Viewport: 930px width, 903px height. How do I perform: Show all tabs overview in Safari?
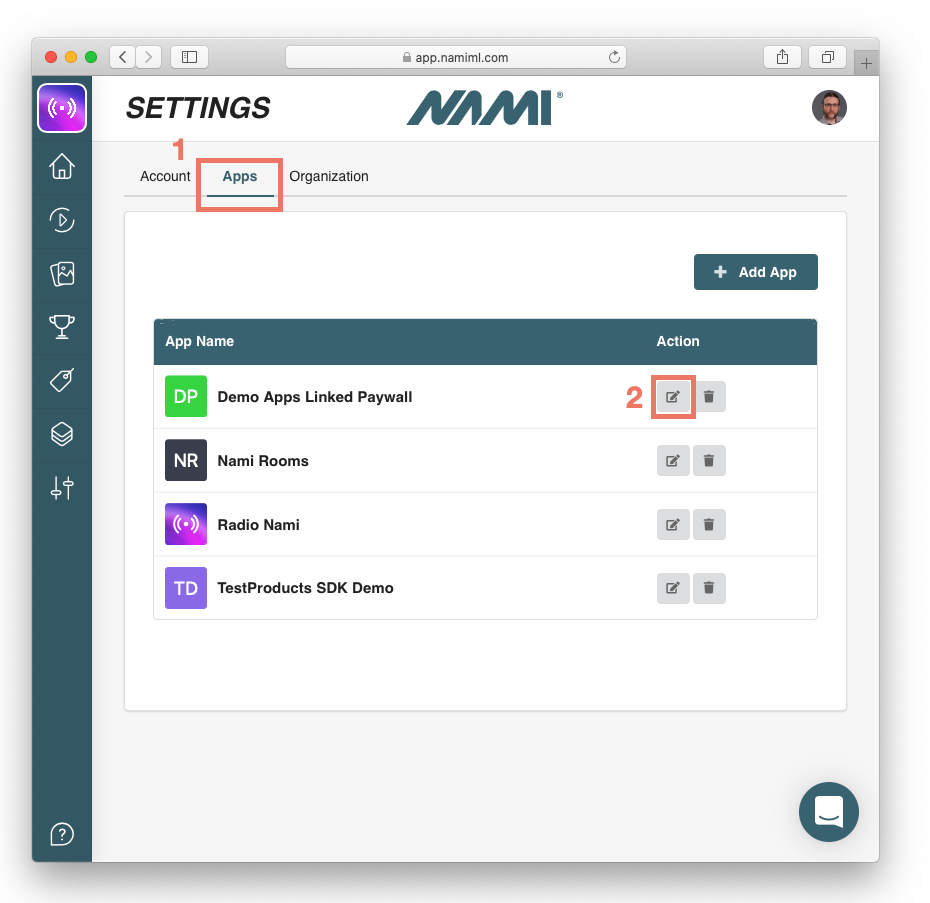827,57
